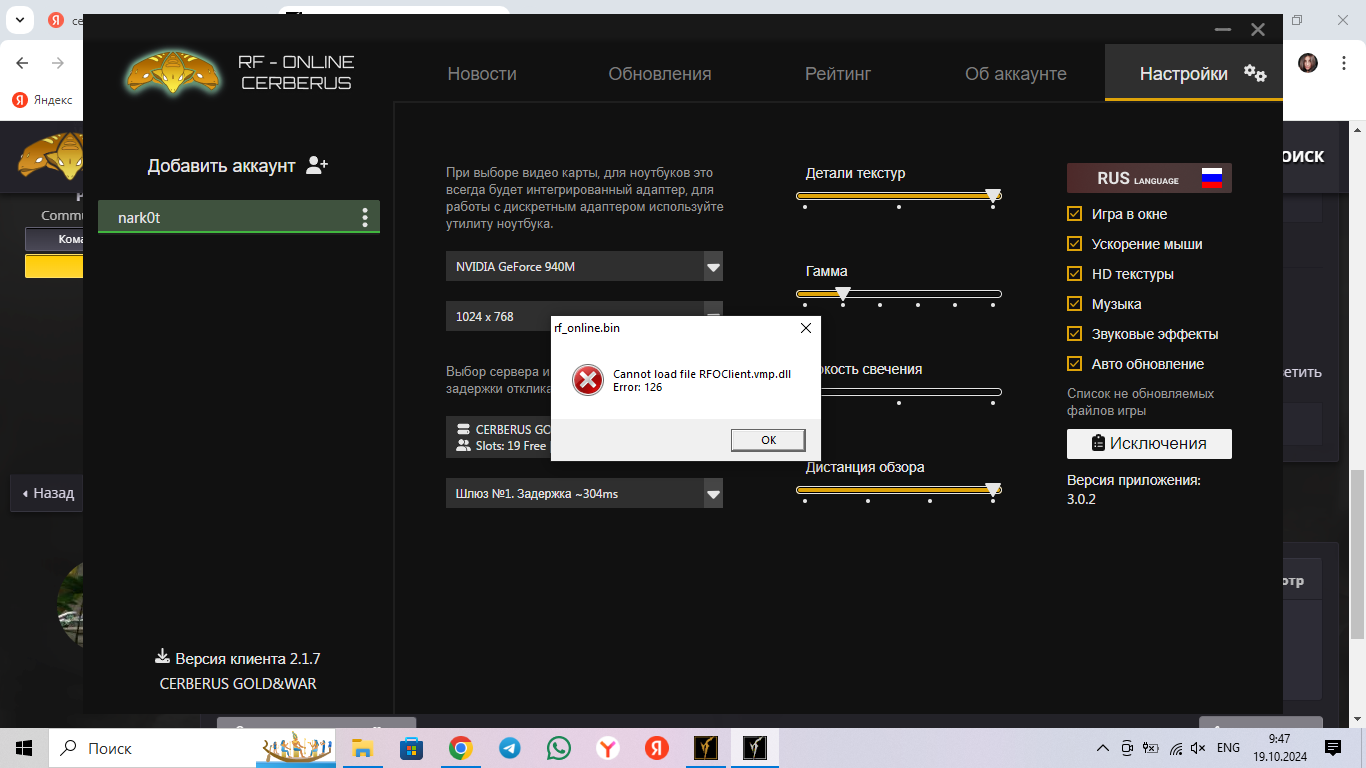Click 'Версия приложения: 3.0.2' text
1366x768 pixels.
click(x=1134, y=489)
